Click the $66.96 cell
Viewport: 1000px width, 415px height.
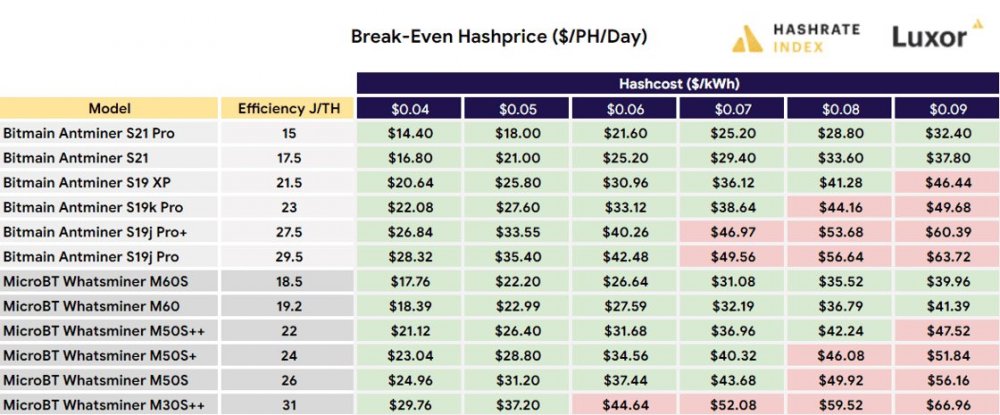point(946,404)
